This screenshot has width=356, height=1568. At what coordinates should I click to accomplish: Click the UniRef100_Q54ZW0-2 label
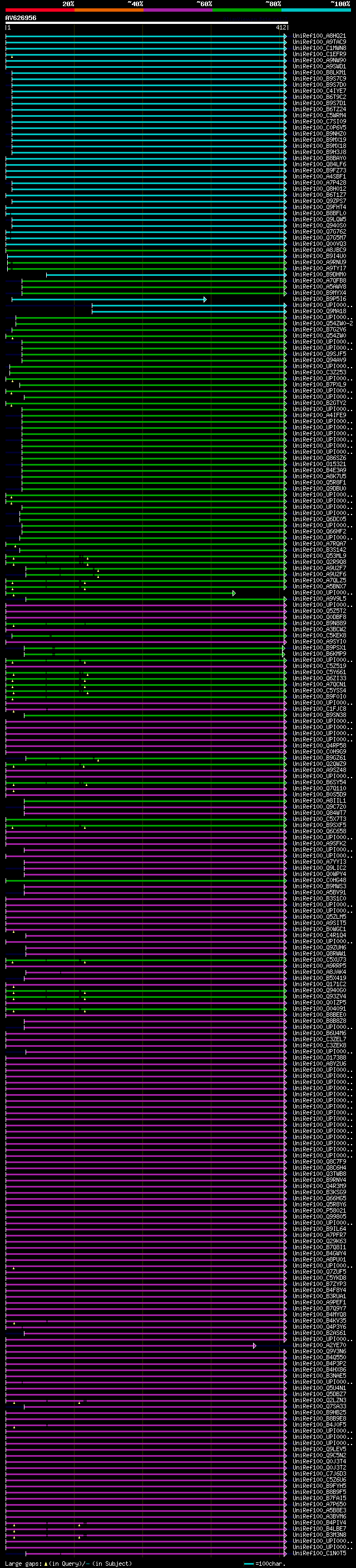[323, 323]
